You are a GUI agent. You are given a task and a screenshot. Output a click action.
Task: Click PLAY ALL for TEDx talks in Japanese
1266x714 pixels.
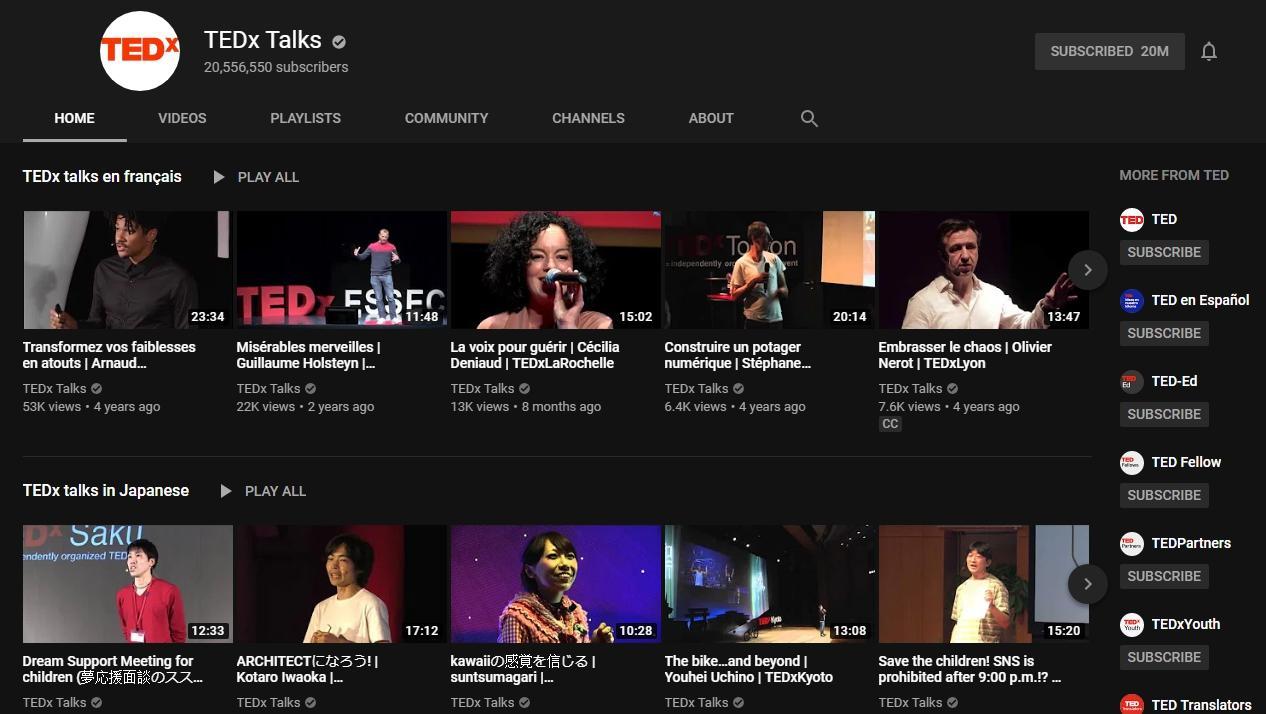pos(275,491)
